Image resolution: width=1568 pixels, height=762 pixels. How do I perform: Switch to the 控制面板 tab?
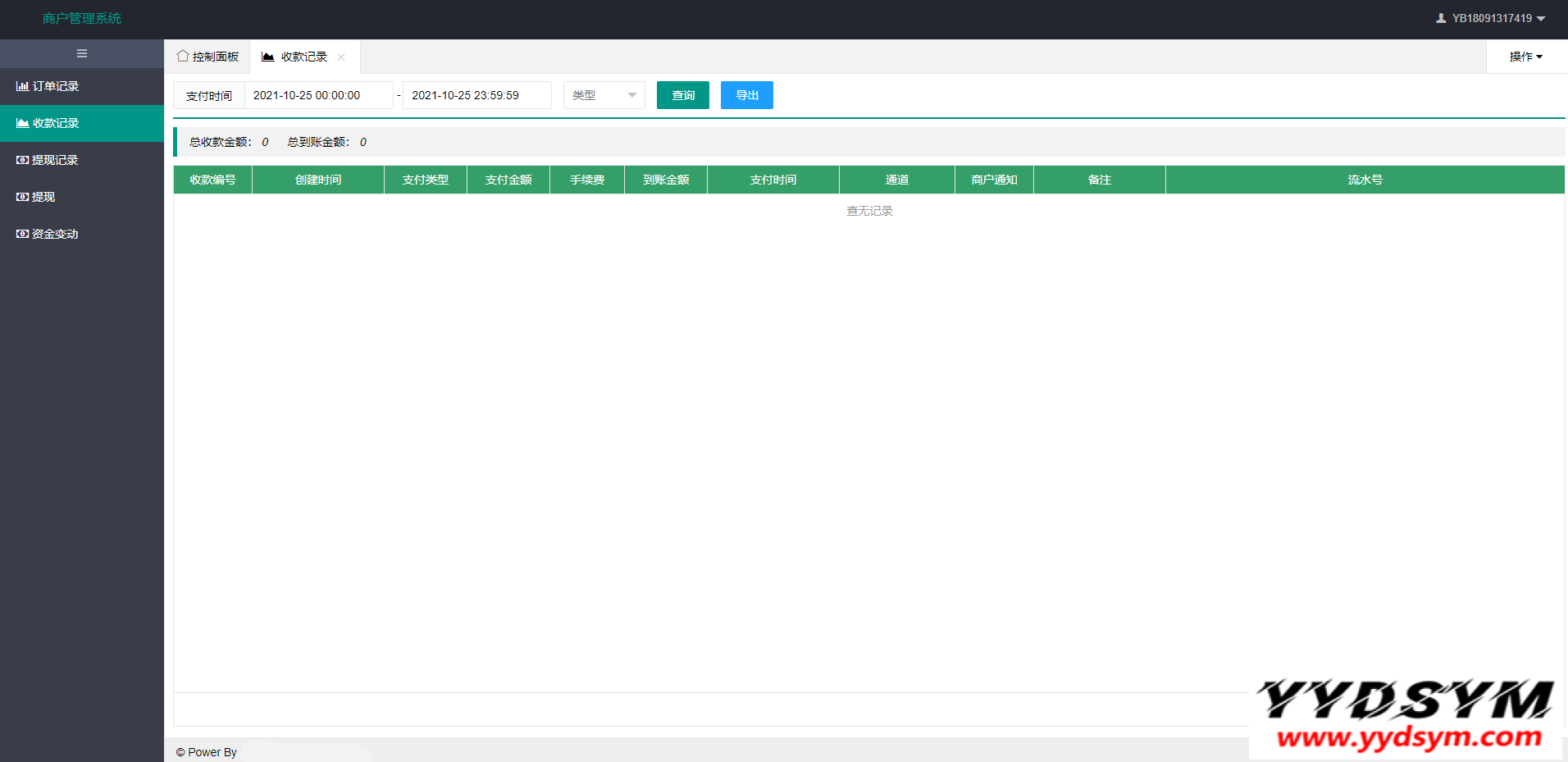coord(208,57)
